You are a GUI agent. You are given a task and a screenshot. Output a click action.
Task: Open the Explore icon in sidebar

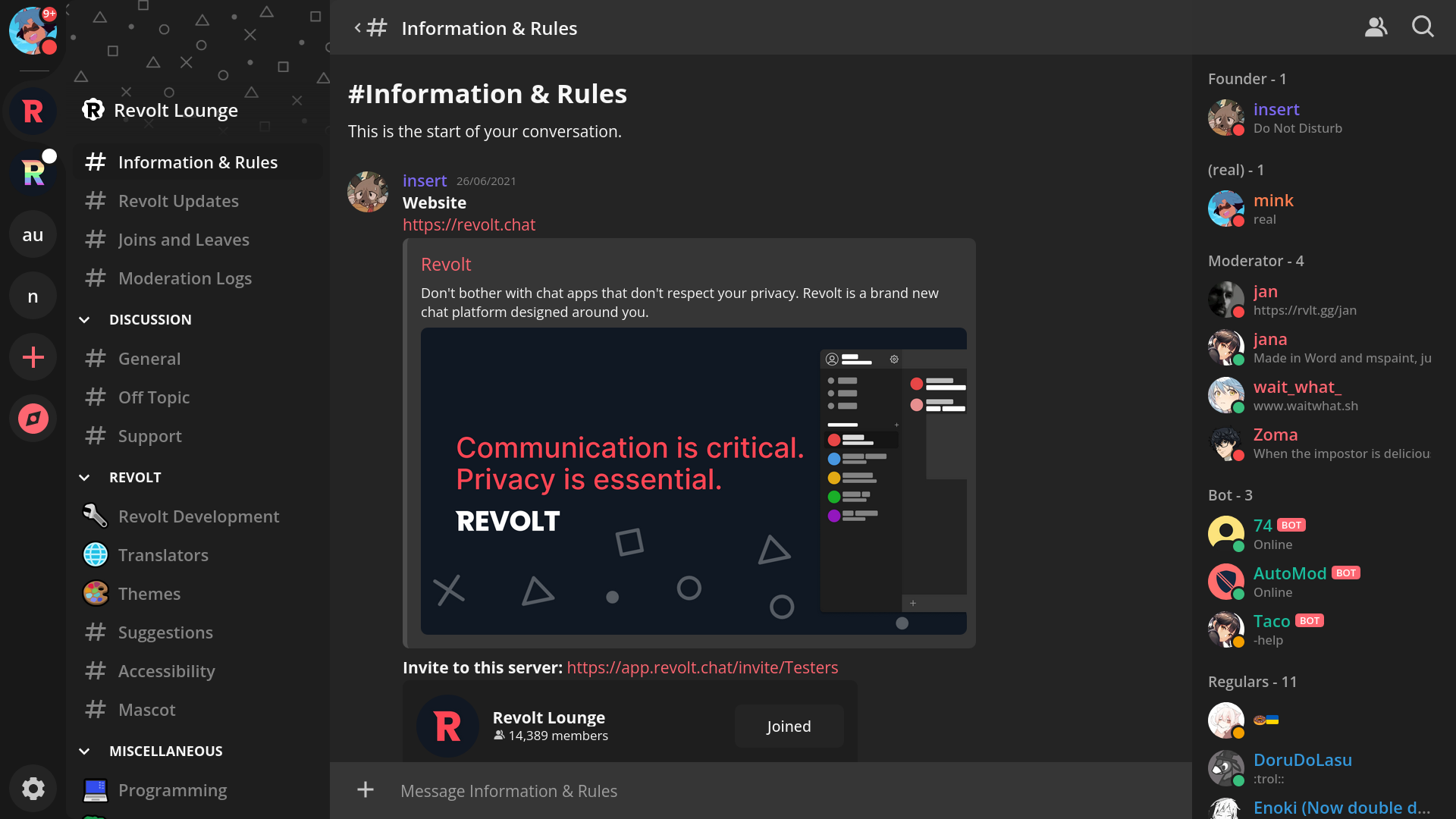click(33, 418)
